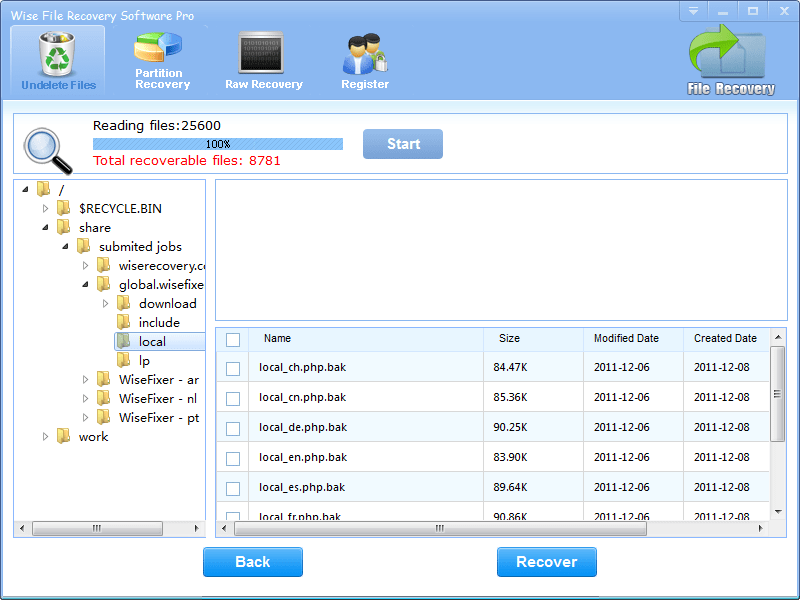Click the Register users icon
Screen dimensions: 800x600
[x=365, y=54]
